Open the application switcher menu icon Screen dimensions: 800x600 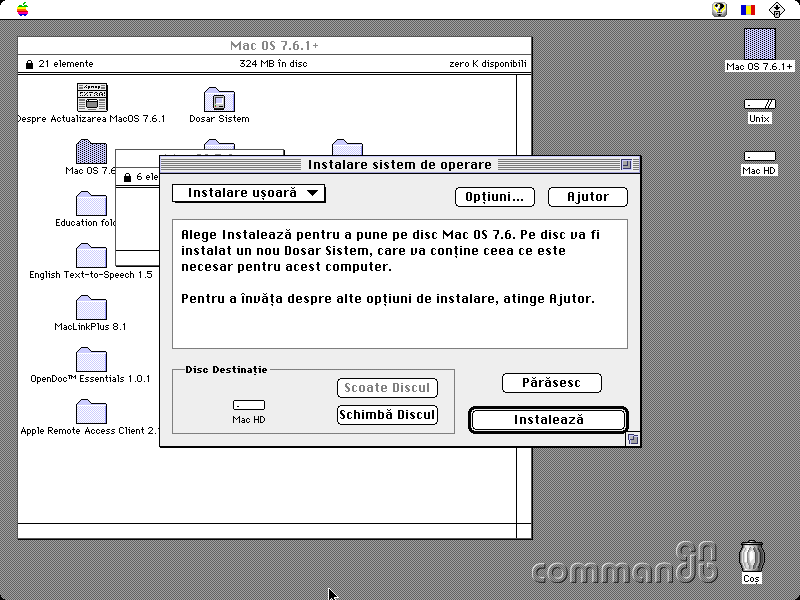click(777, 9)
